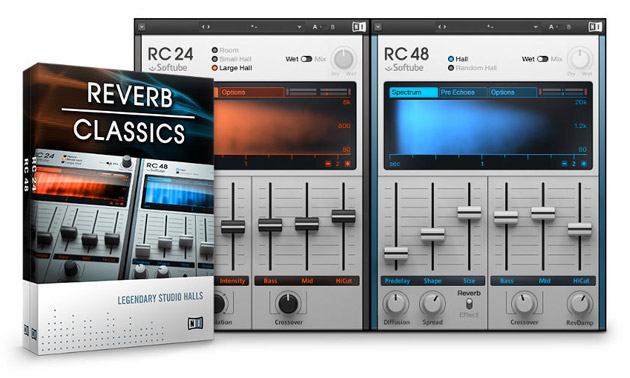Click the Intensity fader handle in RC 24
The width and height of the screenshot is (630, 378).
[233, 227]
